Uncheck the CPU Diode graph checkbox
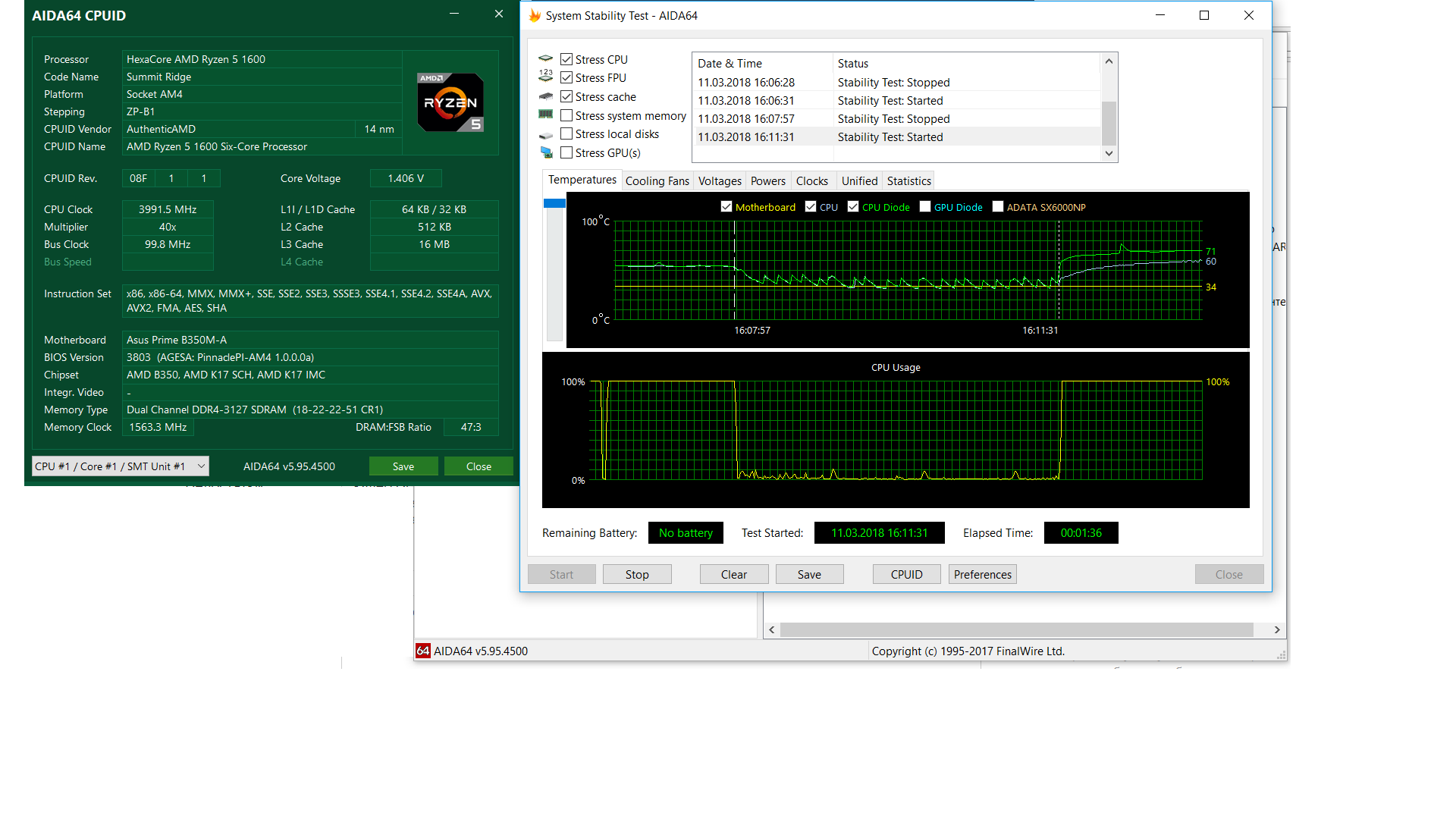This screenshot has width=1456, height=819. pyautogui.click(x=853, y=206)
